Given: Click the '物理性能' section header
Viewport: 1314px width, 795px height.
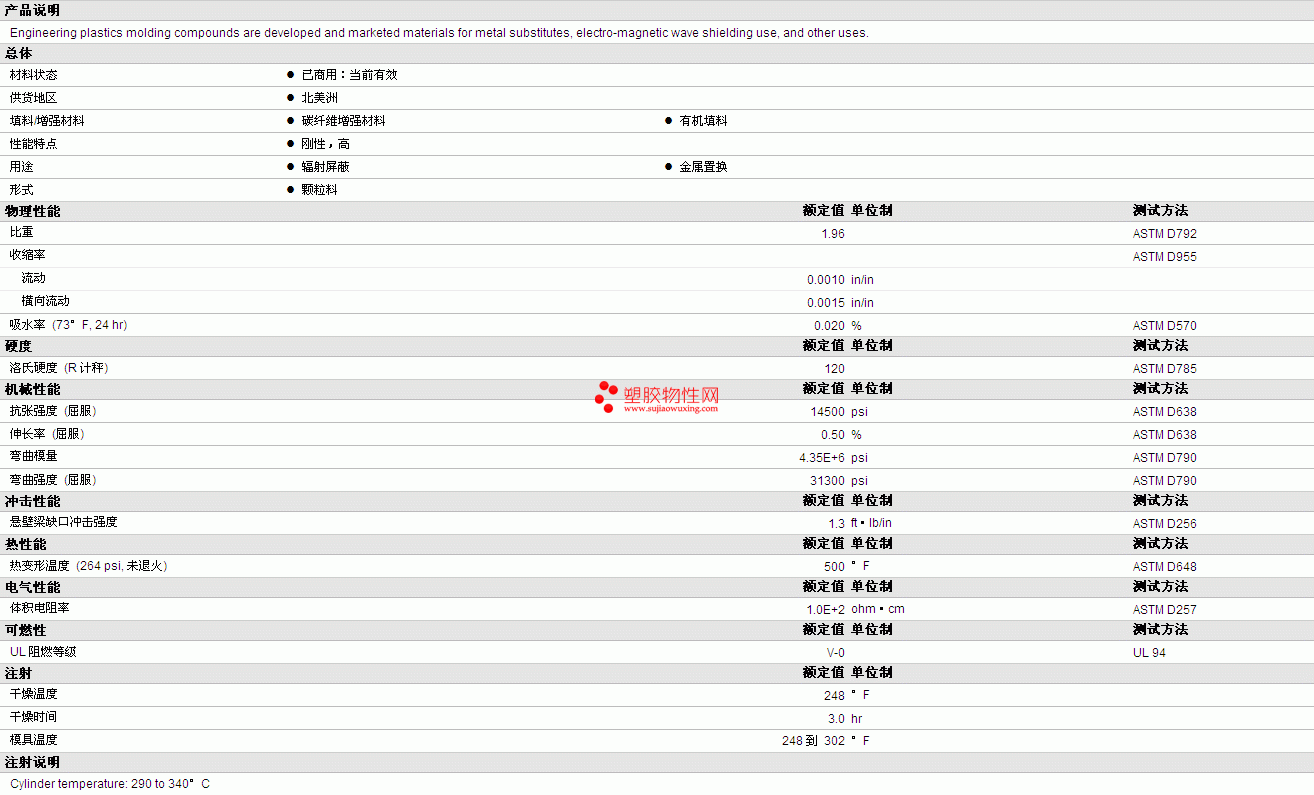Looking at the screenshot, I should coord(32,211).
